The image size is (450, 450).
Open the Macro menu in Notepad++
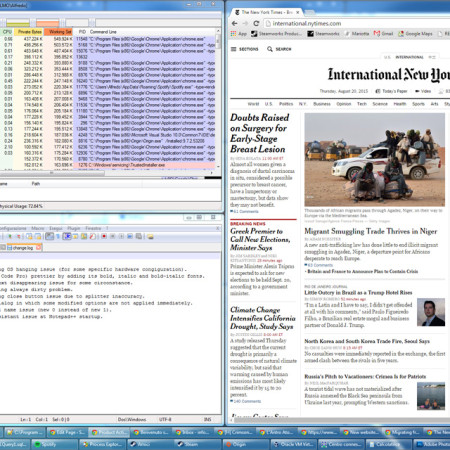38,228
